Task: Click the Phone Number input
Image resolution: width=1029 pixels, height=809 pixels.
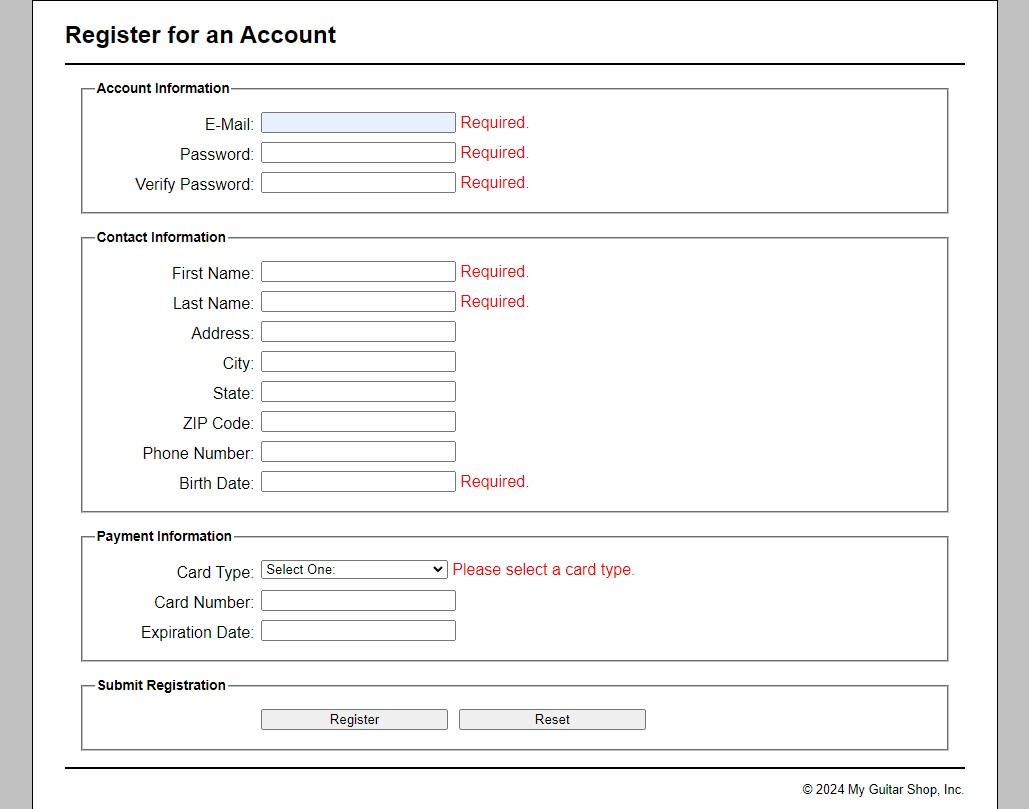Action: tap(358, 452)
